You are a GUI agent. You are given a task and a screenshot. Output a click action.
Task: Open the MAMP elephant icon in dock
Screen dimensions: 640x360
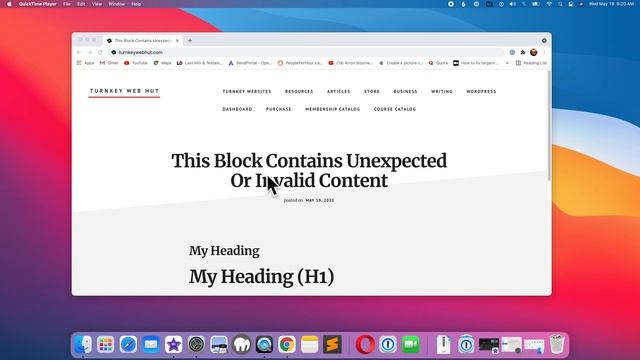[x=242, y=345]
